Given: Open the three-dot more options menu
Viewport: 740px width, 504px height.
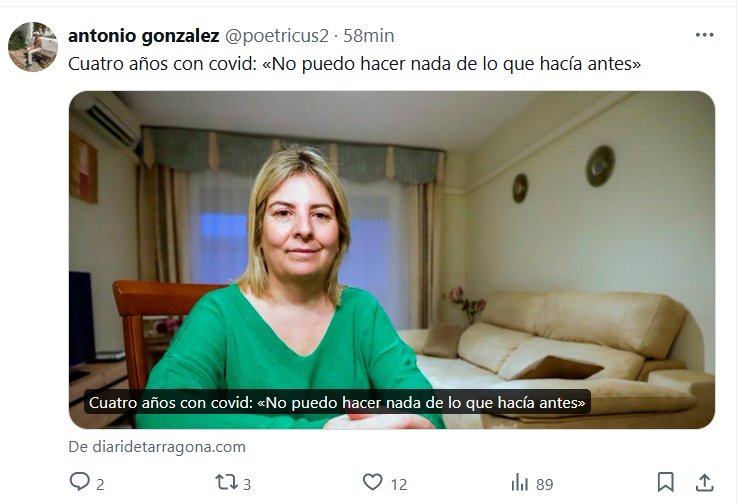Looking at the screenshot, I should pos(704,35).
